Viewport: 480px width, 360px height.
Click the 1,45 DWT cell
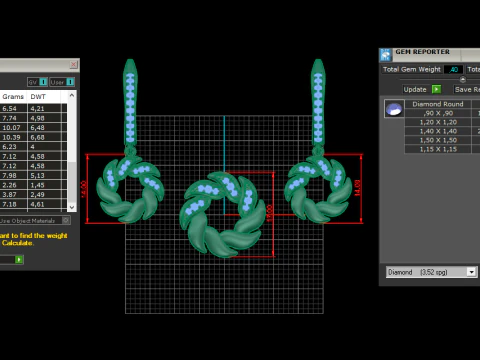(x=44, y=185)
